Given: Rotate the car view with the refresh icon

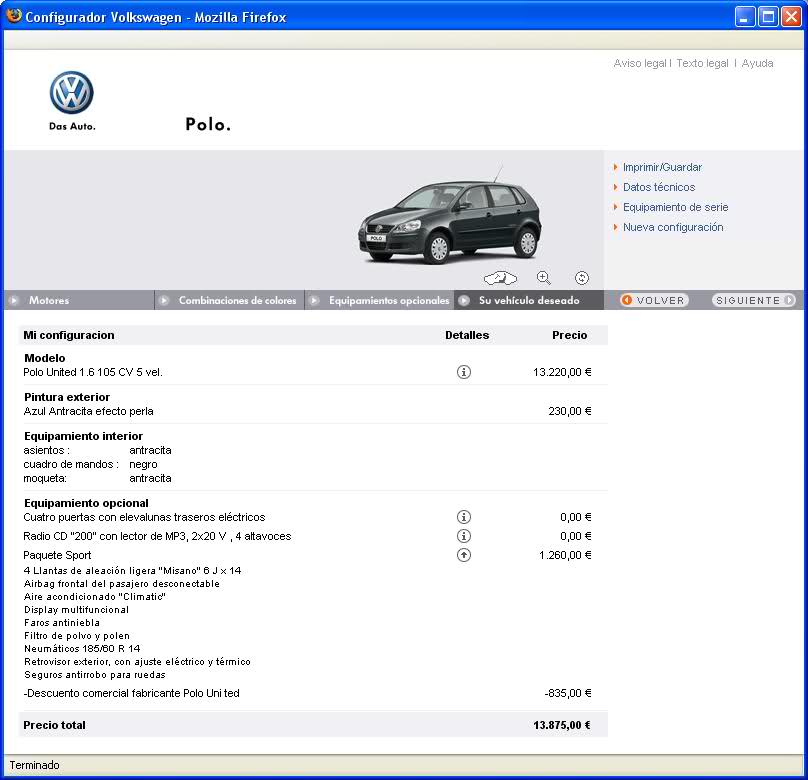Looking at the screenshot, I should point(582,278).
